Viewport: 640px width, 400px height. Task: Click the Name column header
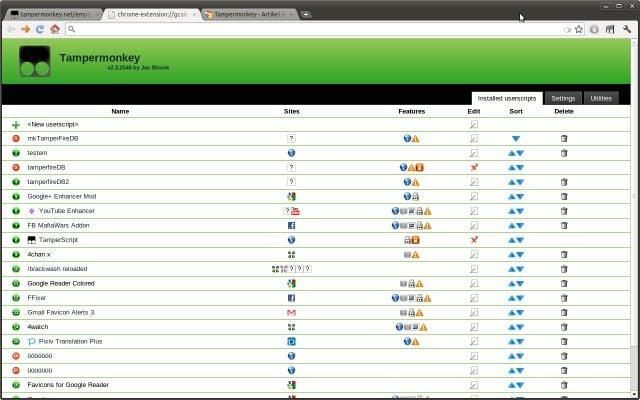click(120, 111)
